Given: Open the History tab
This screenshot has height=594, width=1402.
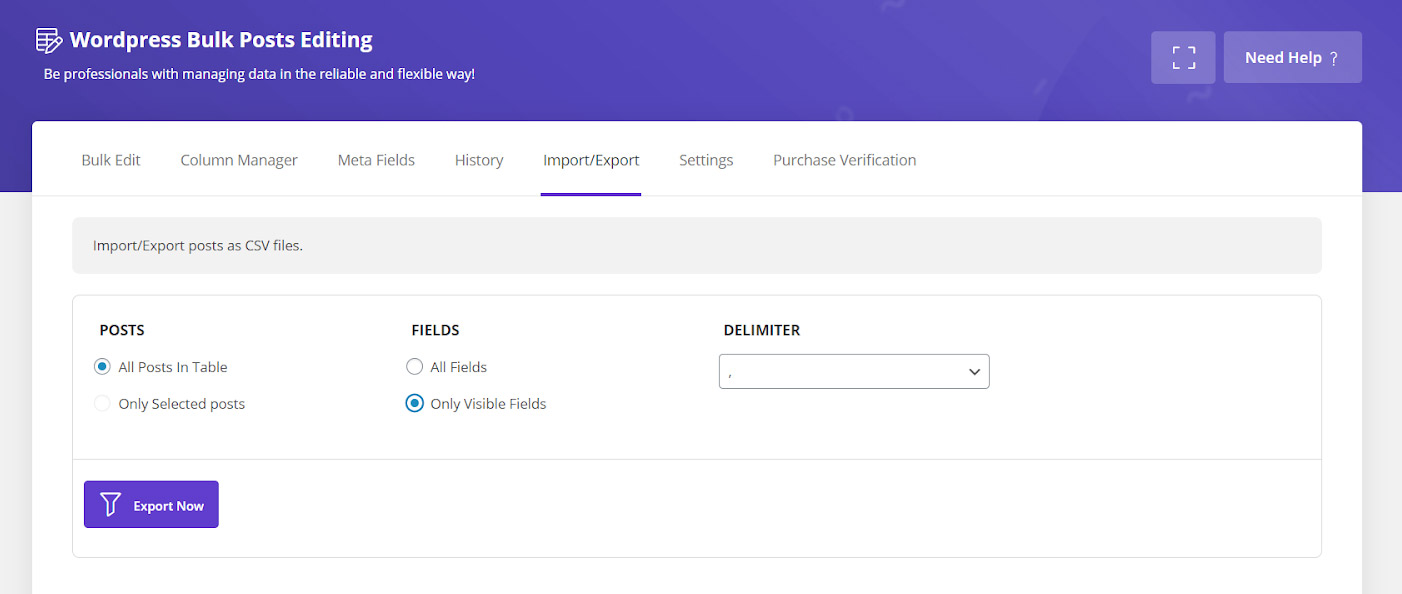Looking at the screenshot, I should (x=479, y=160).
